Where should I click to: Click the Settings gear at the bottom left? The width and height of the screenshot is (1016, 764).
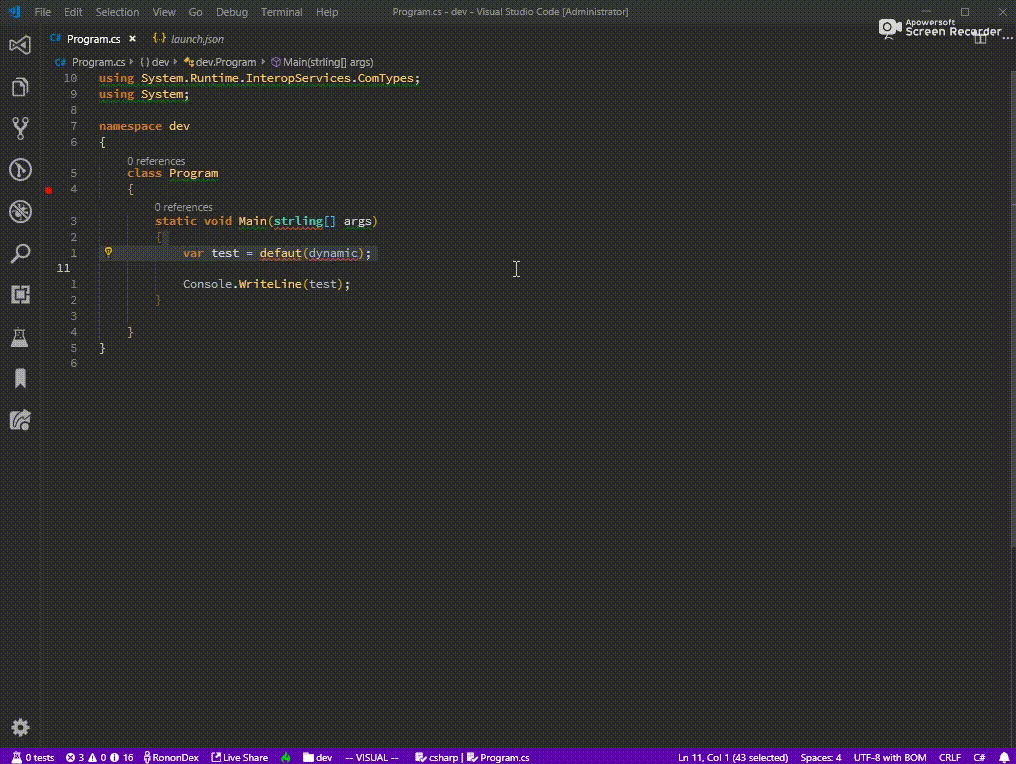click(20, 727)
